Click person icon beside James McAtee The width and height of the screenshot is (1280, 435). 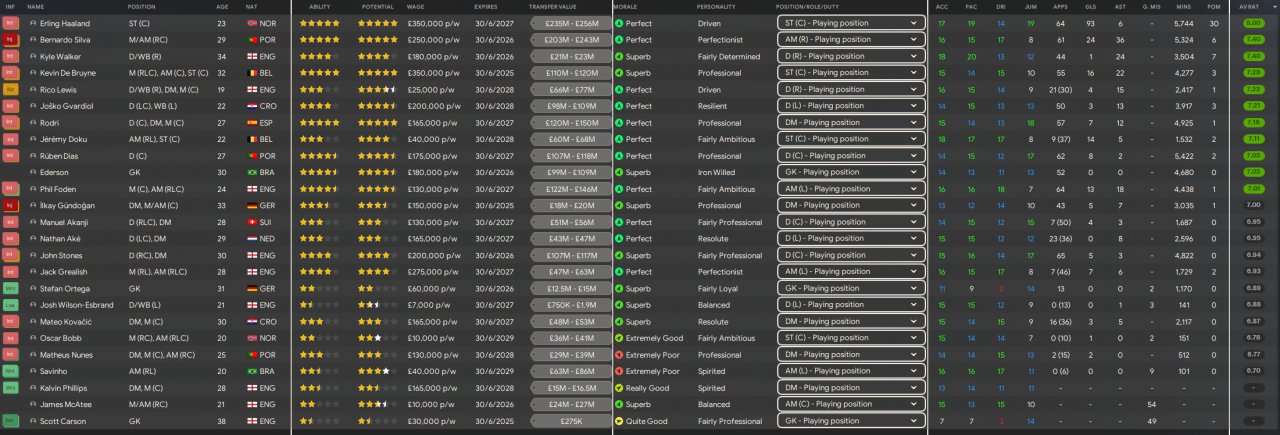(32, 404)
